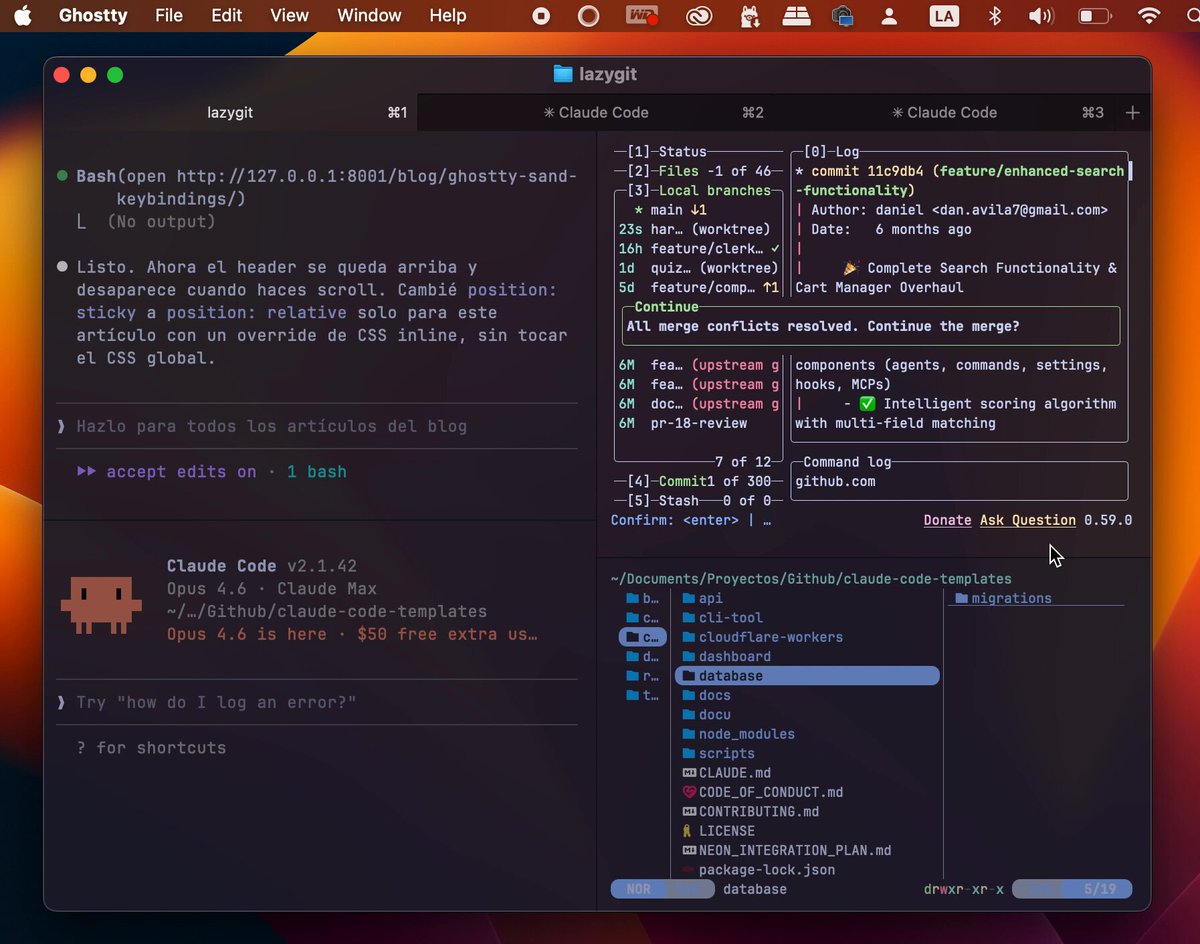
Task: Click the Bluetooth icon in menu bar
Action: [x=994, y=15]
